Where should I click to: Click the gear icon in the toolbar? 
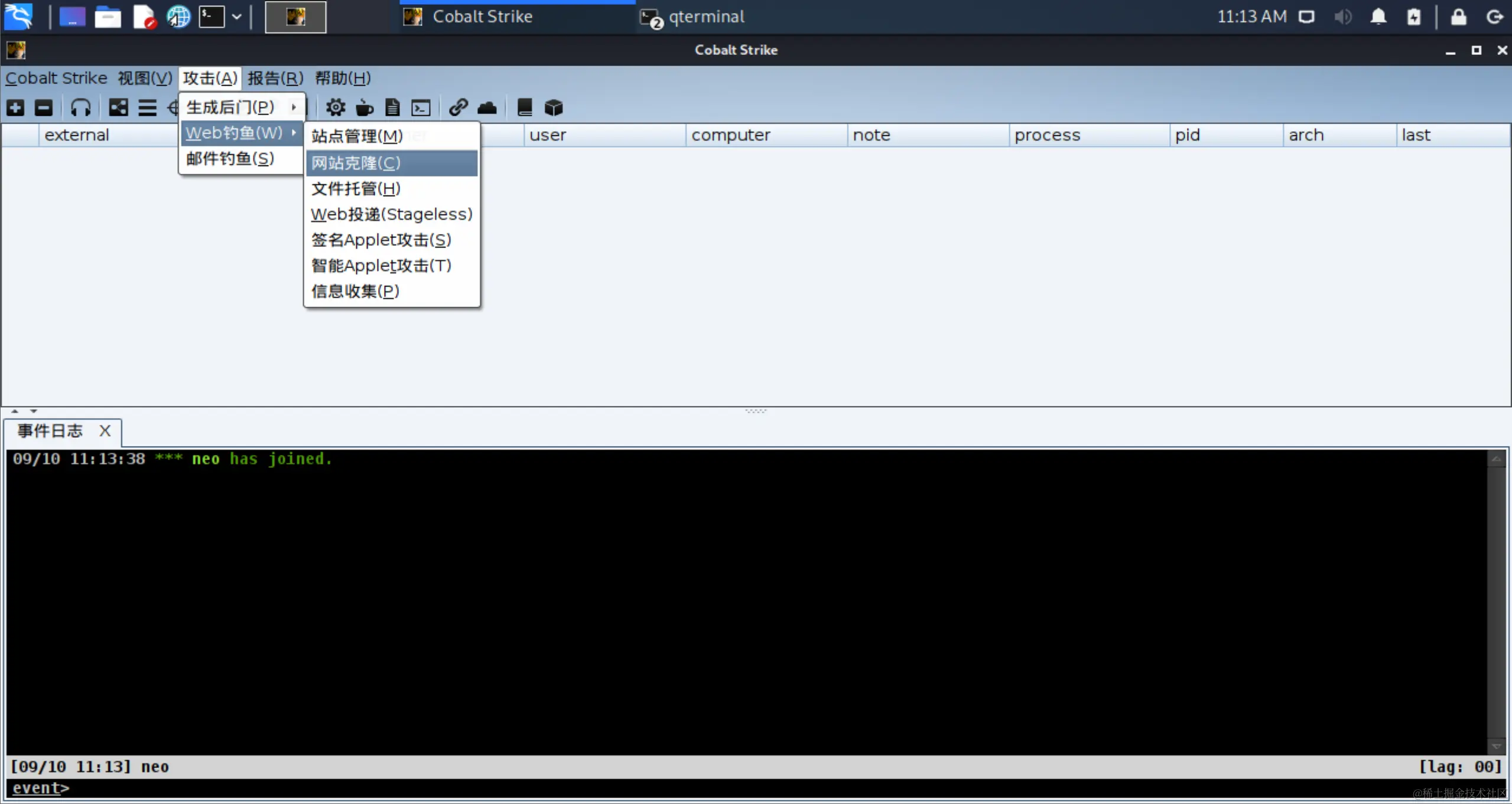tap(336, 108)
